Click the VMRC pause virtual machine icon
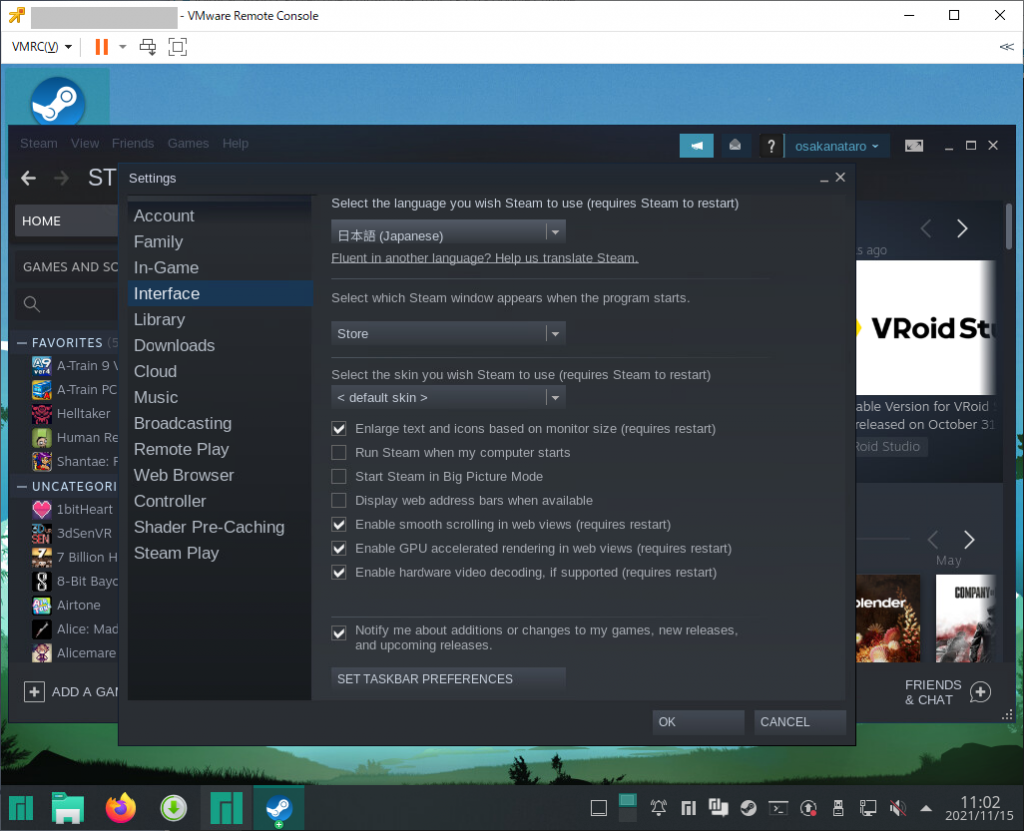This screenshot has height=831, width=1024. tap(102, 47)
